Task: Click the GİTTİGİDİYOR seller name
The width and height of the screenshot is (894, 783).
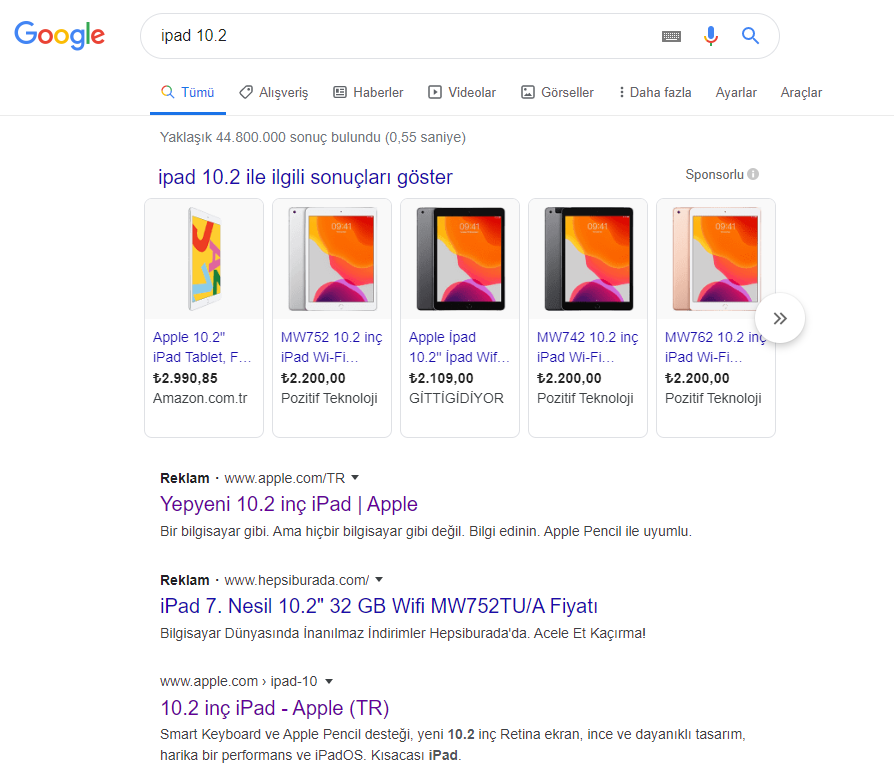Action: tap(456, 398)
